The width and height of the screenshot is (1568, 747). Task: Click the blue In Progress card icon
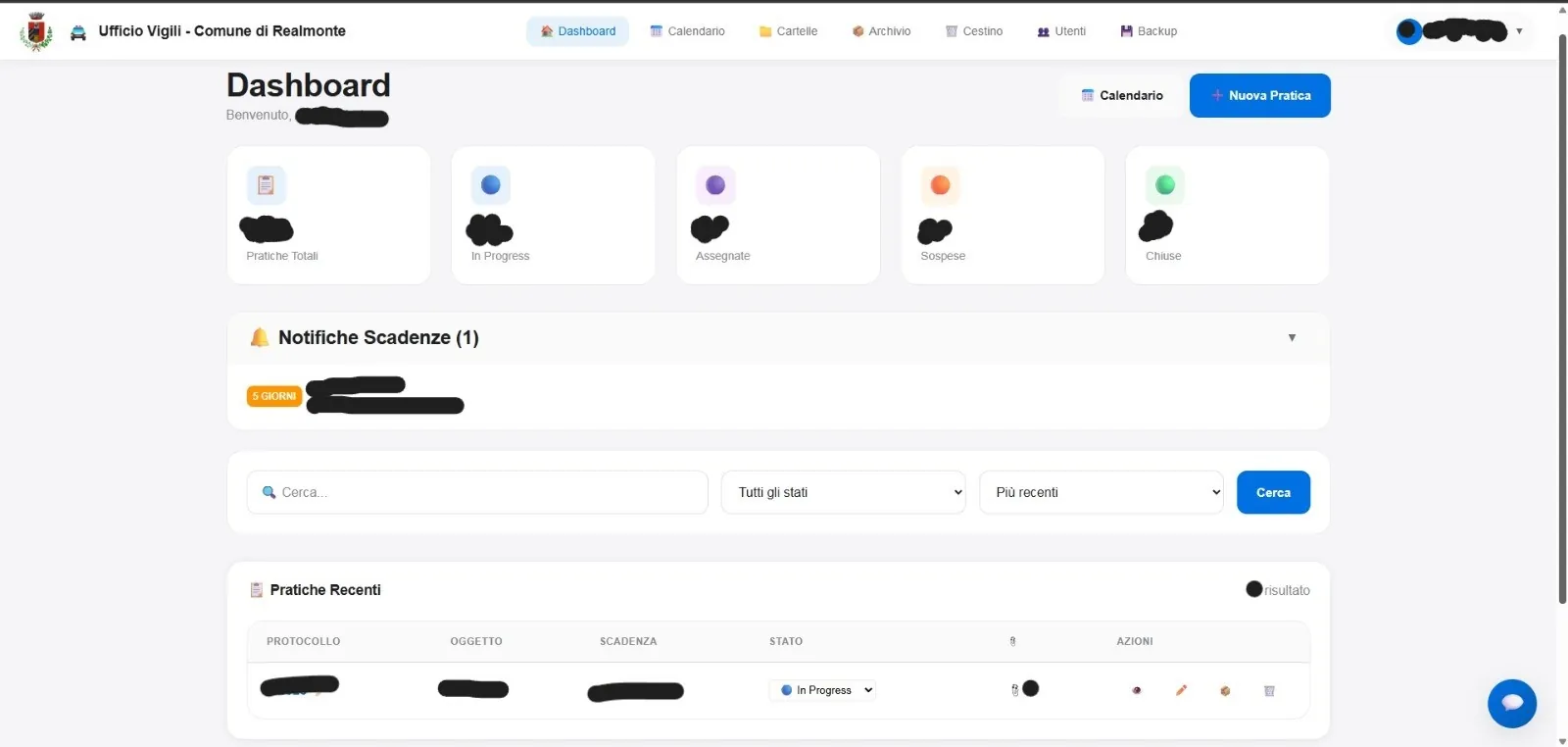(491, 184)
